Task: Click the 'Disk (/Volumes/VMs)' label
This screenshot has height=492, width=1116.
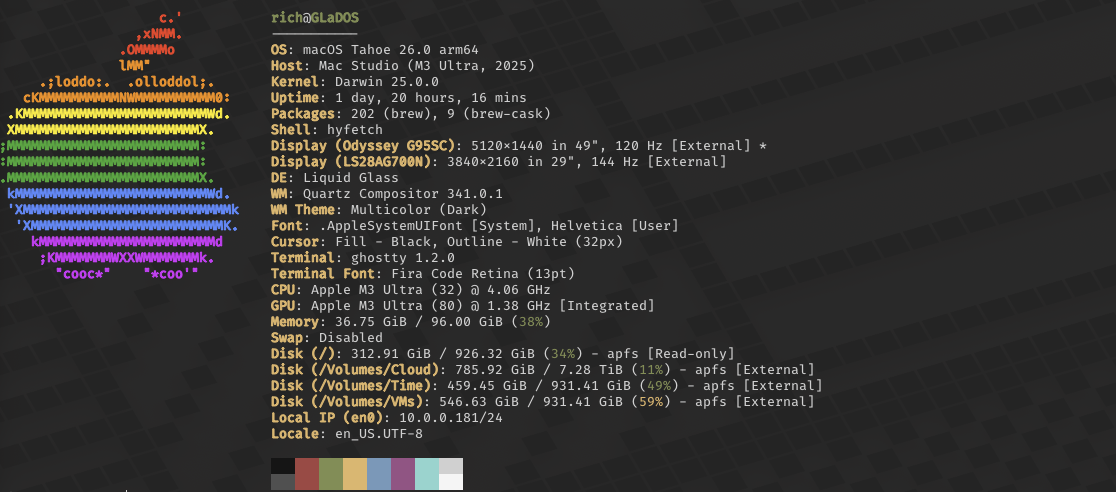Action: click(x=347, y=402)
